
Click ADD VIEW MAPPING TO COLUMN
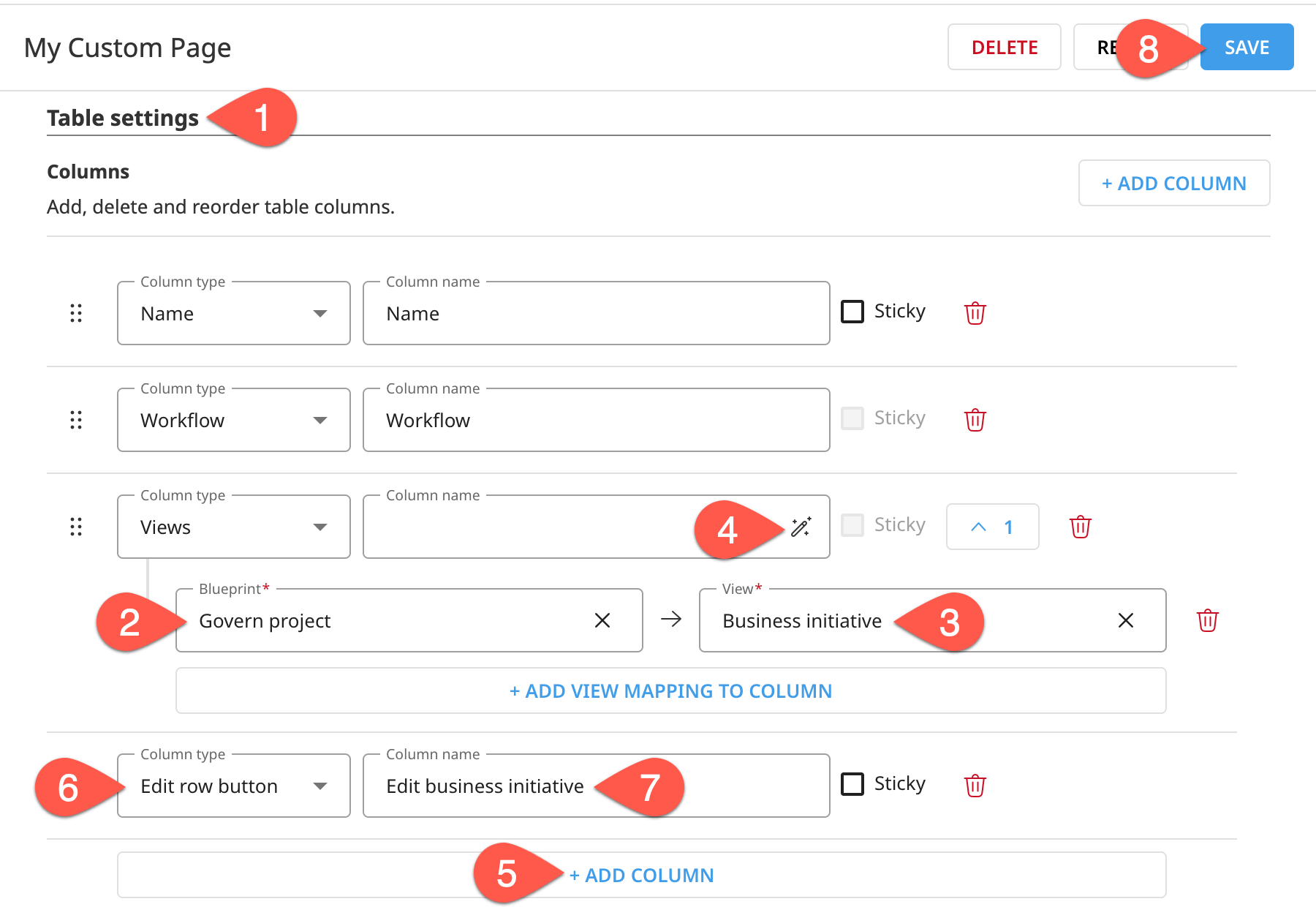[670, 690]
